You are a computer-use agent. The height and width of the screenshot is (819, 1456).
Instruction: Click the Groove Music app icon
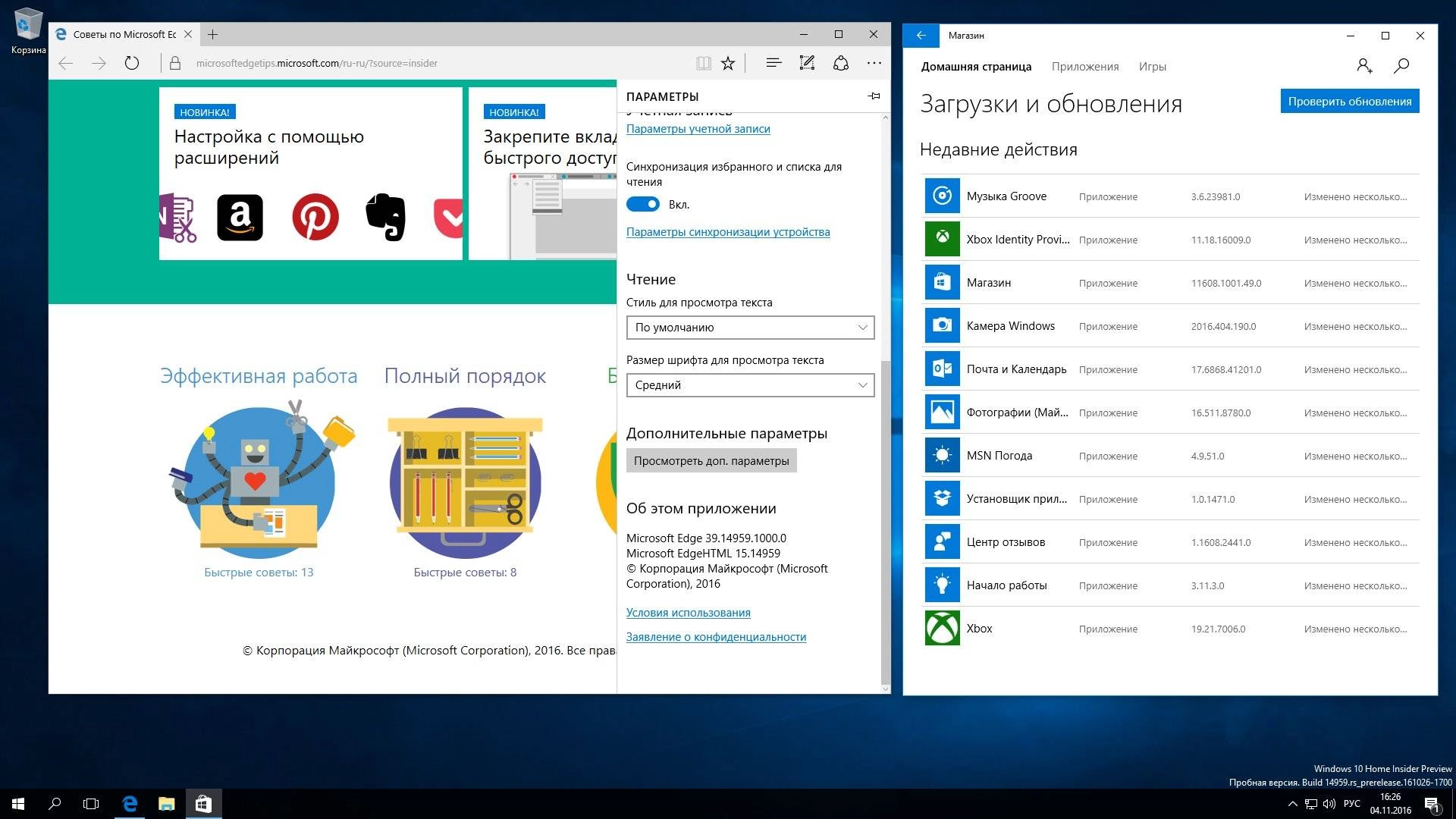(x=942, y=196)
